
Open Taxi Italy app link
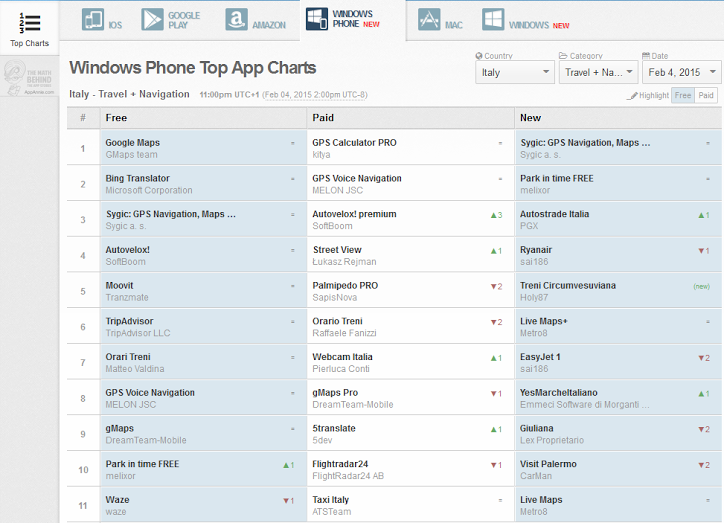pyautogui.click(x=331, y=499)
